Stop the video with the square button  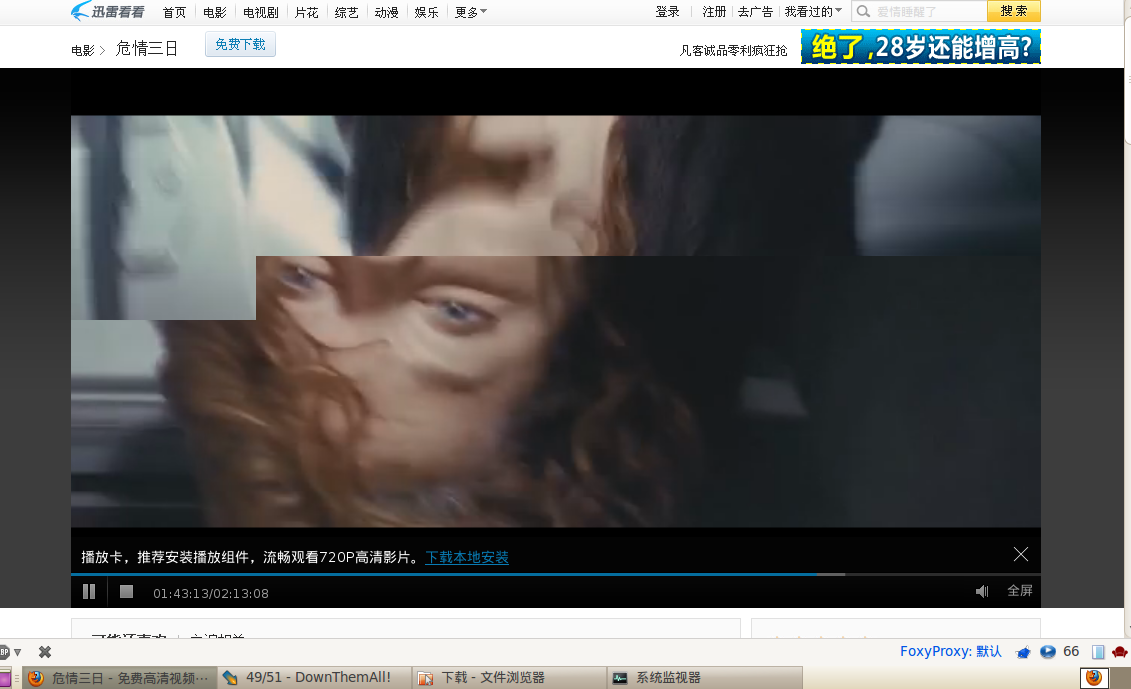(126, 592)
